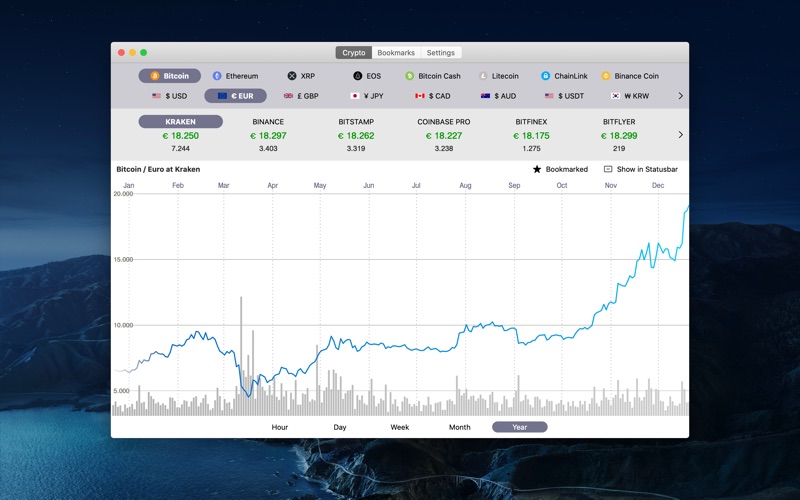Select the COINBASE PRO exchange
Viewport: 800px width, 500px height.
444,122
